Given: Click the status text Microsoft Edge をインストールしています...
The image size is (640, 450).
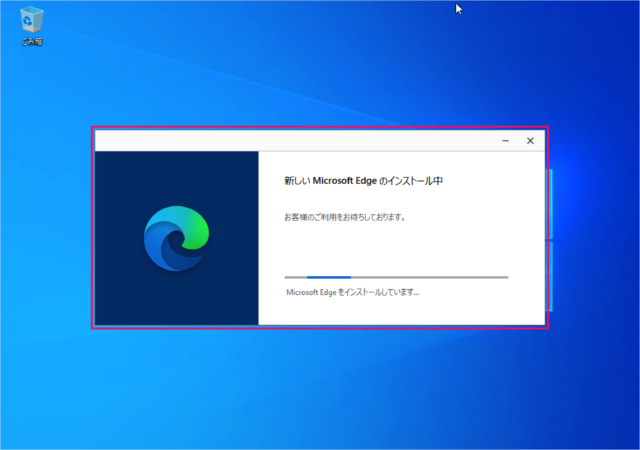Looking at the screenshot, I should 353,292.
